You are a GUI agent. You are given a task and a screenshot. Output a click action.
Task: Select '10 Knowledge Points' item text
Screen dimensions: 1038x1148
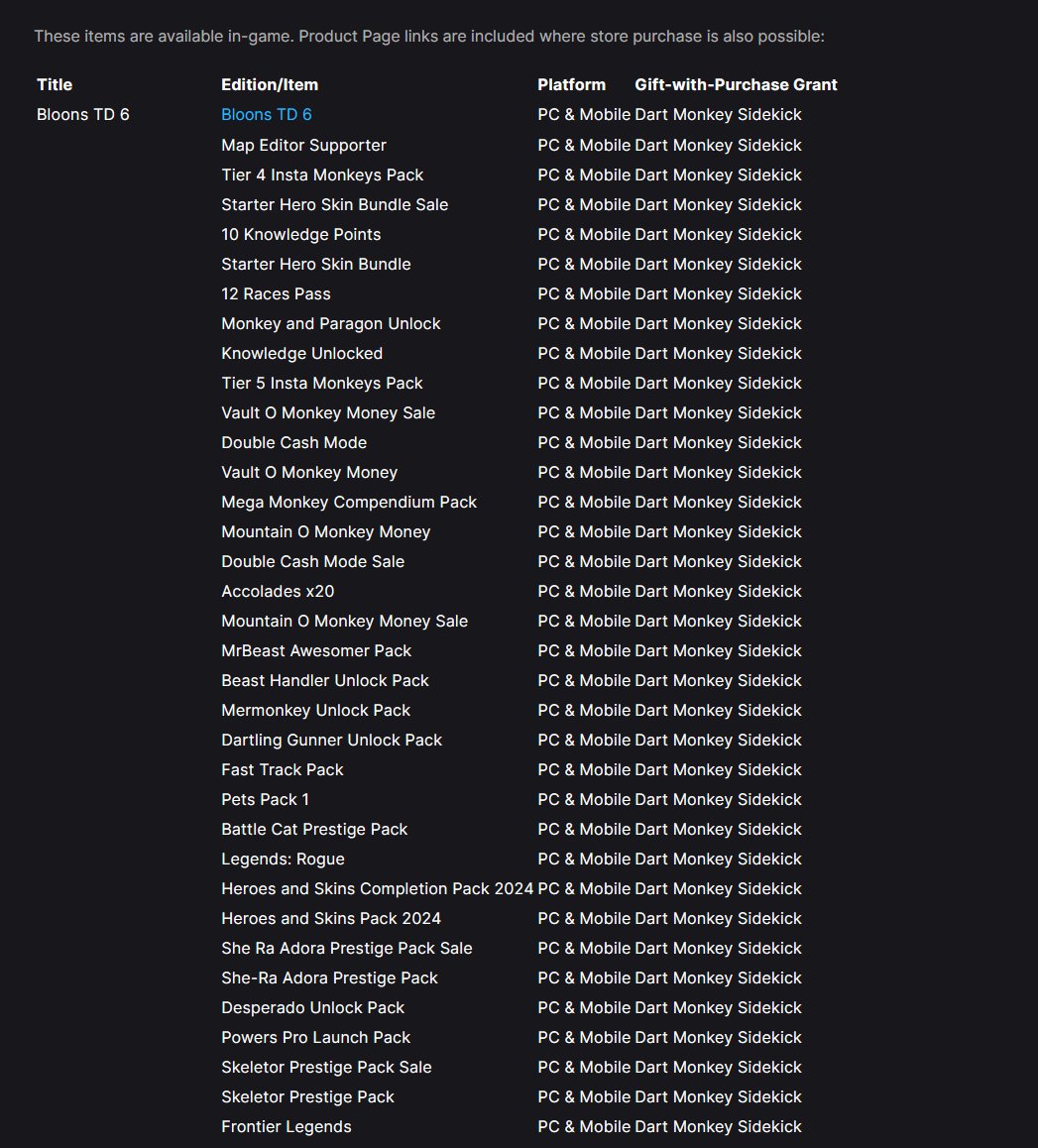click(300, 234)
